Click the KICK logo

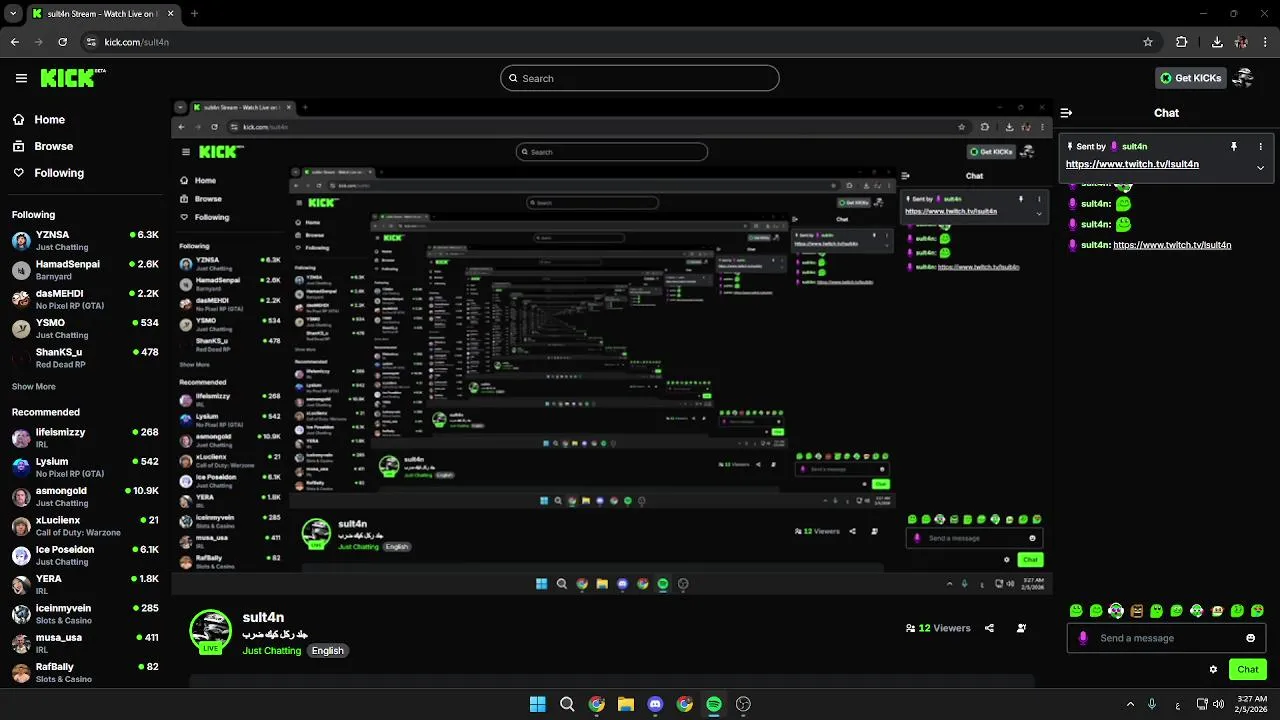click(73, 78)
